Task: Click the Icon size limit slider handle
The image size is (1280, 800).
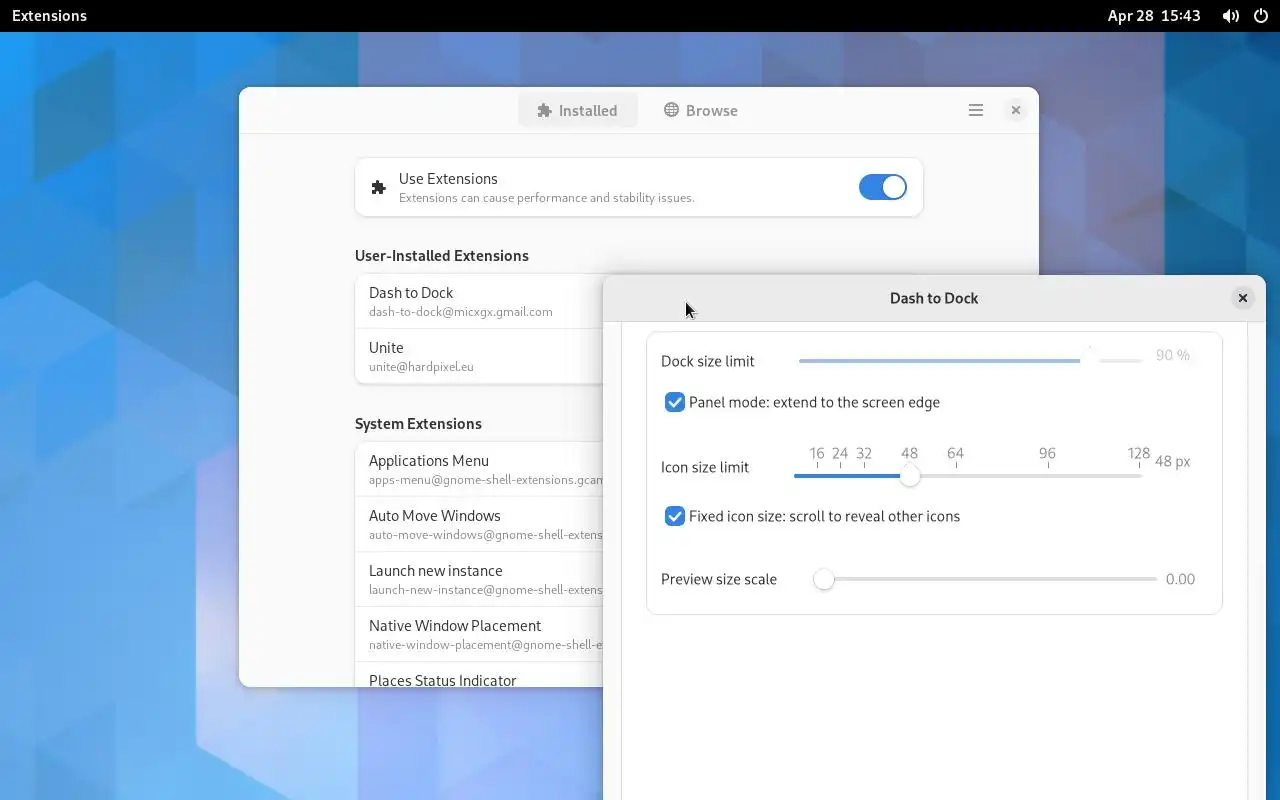Action: pyautogui.click(x=909, y=476)
